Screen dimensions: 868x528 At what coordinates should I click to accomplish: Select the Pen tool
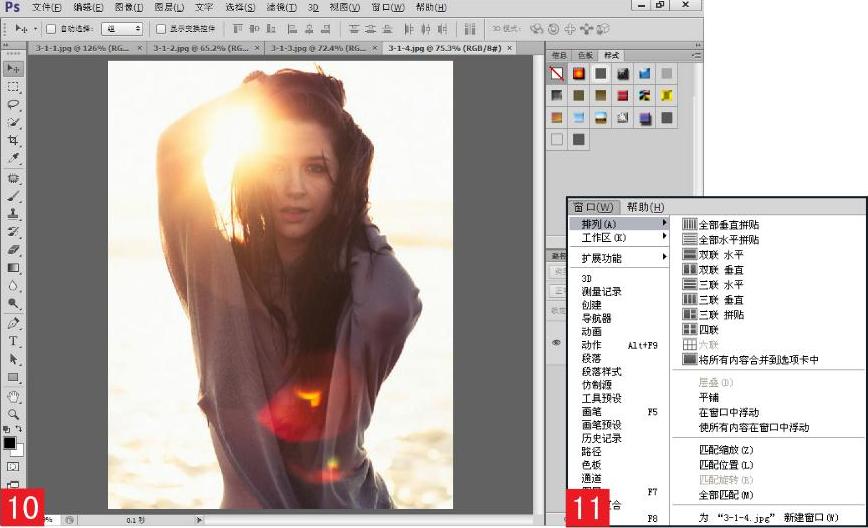click(13, 323)
